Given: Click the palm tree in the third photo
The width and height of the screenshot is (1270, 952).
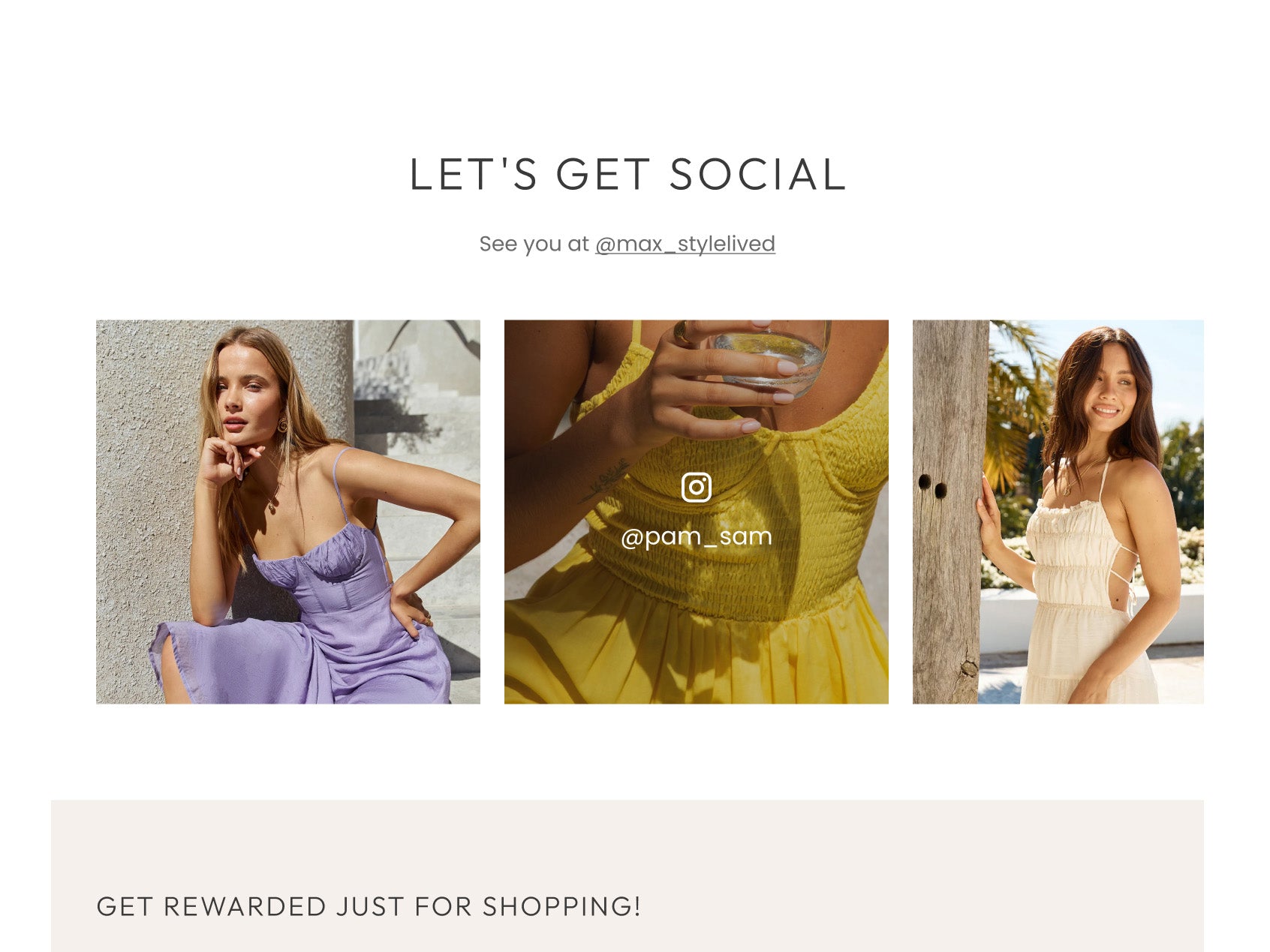Looking at the screenshot, I should click(x=1017, y=398).
